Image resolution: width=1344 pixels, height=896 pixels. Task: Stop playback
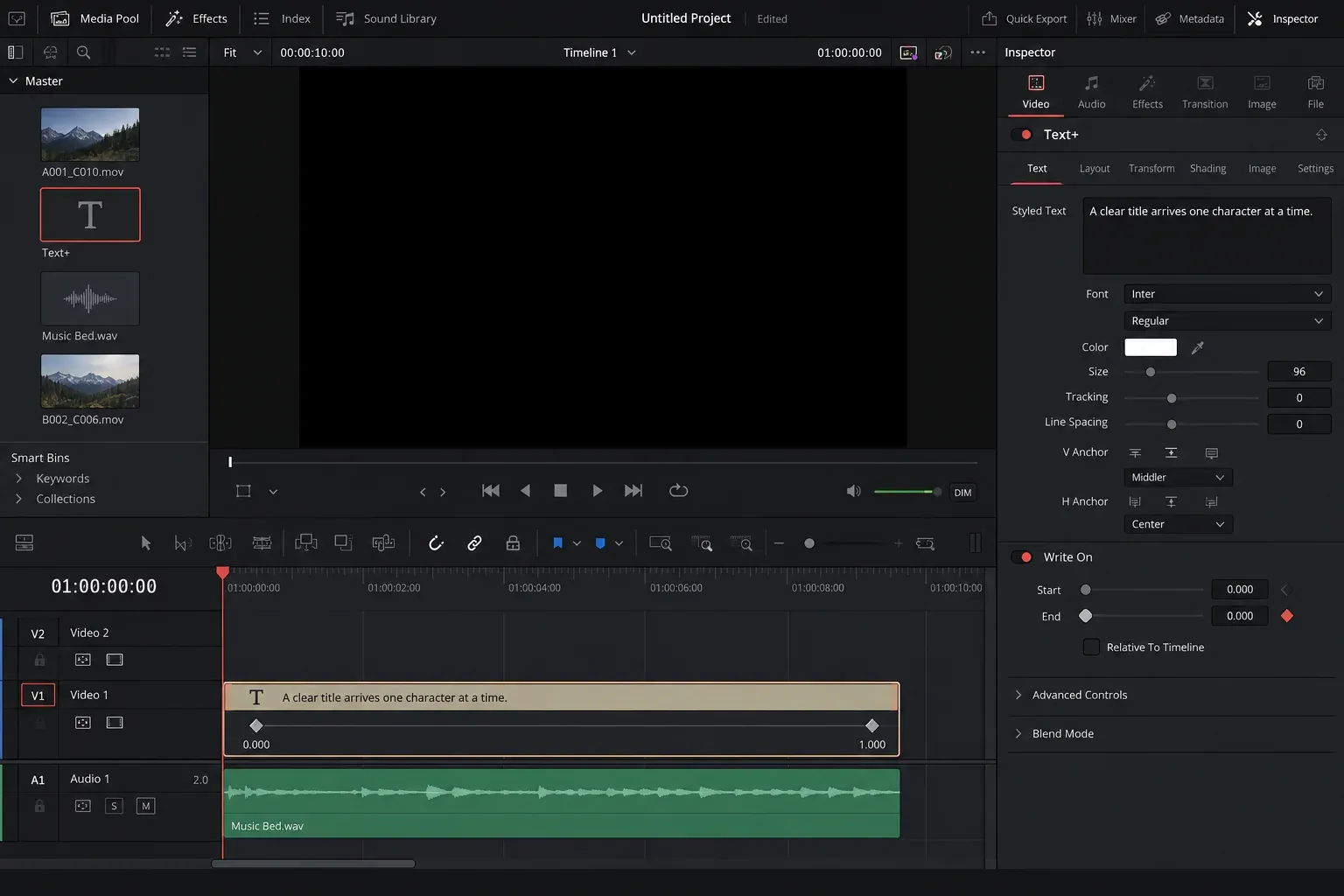[561, 491]
